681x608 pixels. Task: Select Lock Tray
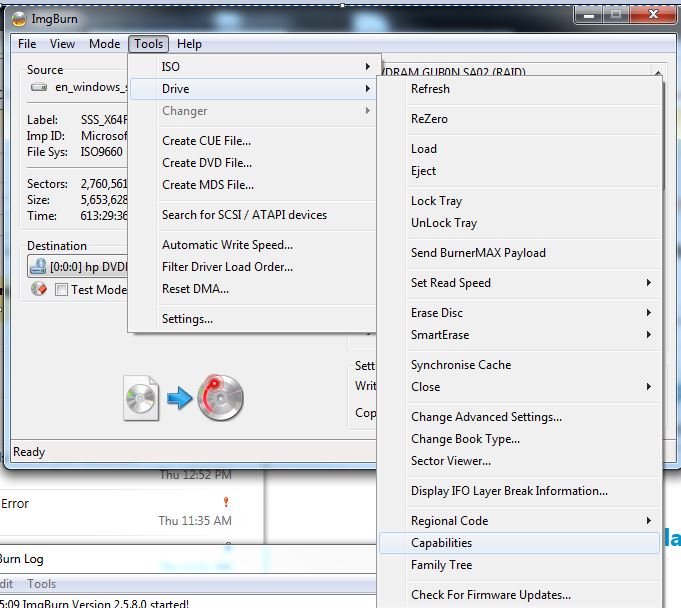[x=520, y=201]
